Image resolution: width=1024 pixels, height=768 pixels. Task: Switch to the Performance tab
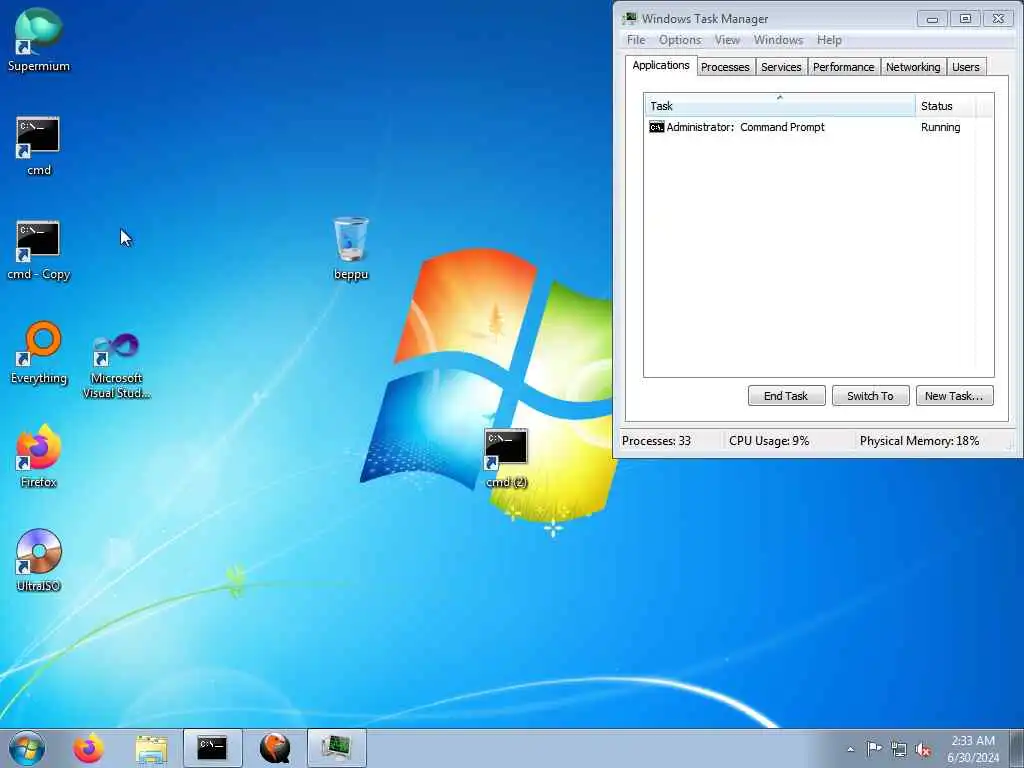pos(843,67)
